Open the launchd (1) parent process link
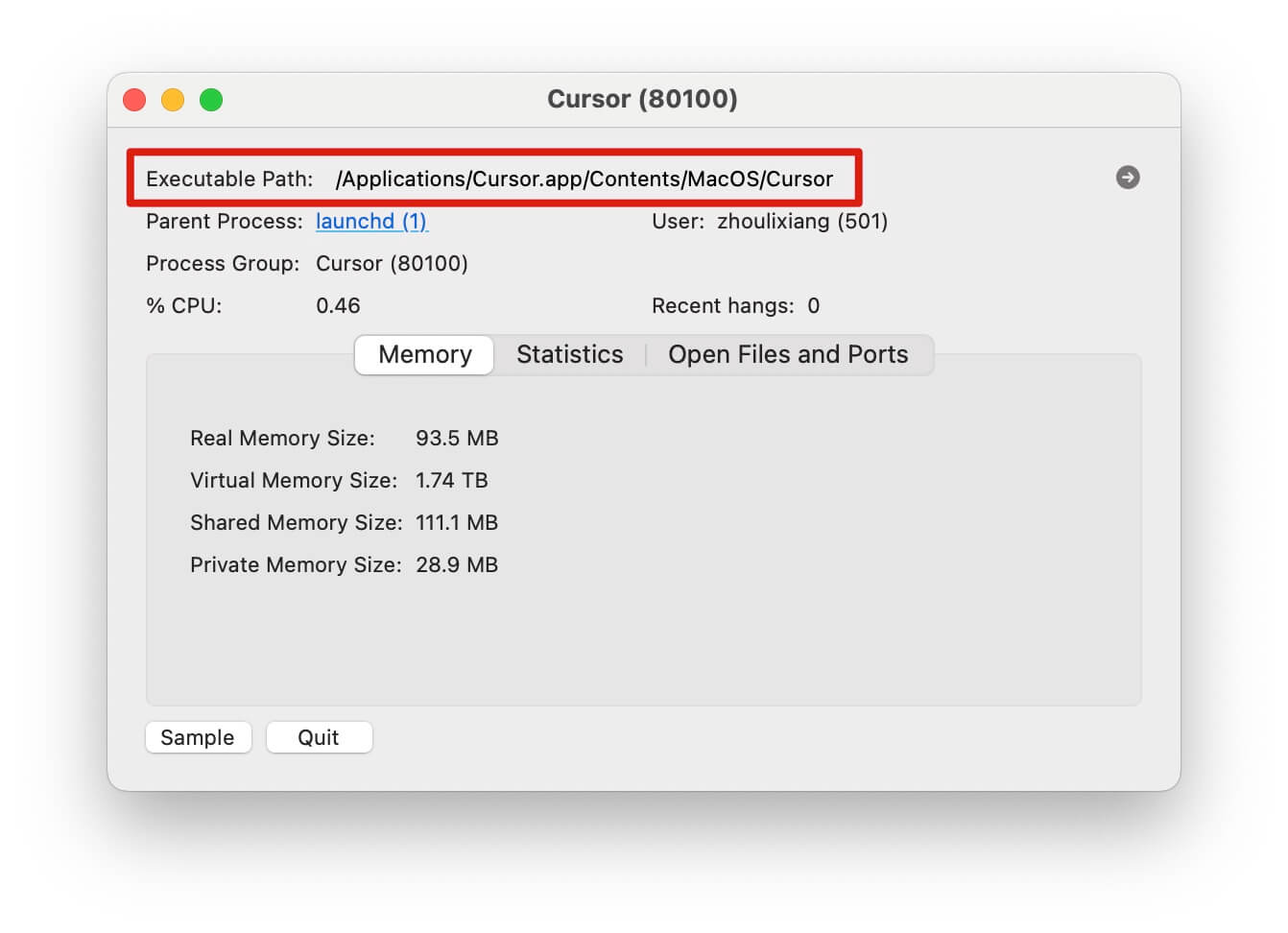Viewport: 1288px width, 933px height. tap(371, 222)
